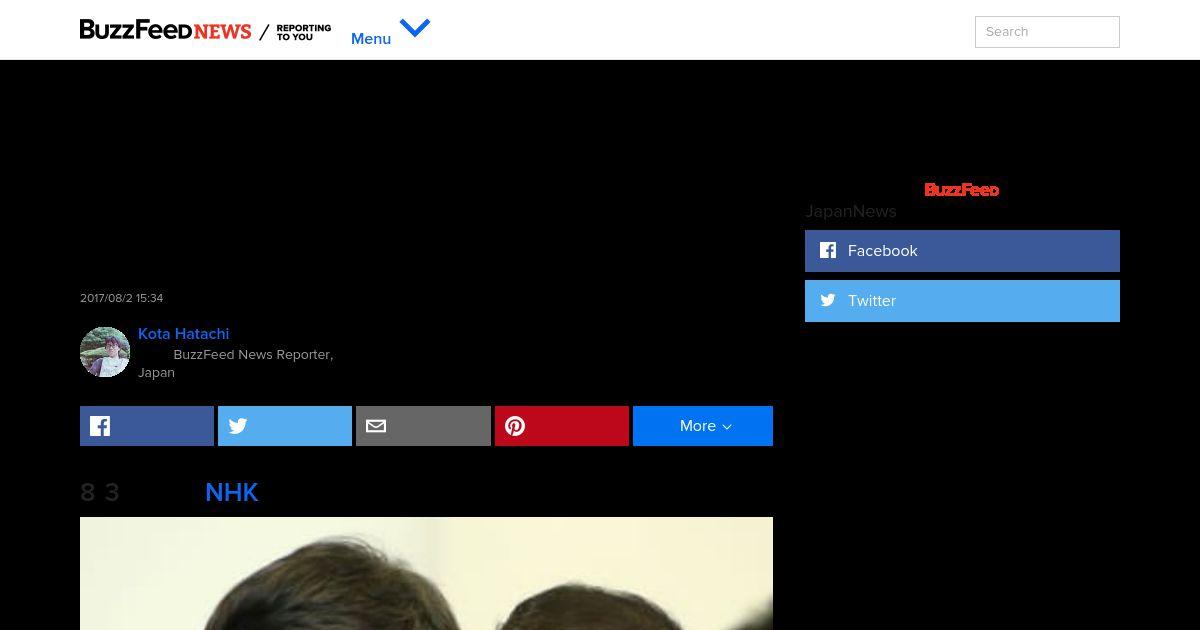The image size is (1200, 630).
Task: Open Kota Hatachi author profile link
Action: (x=184, y=334)
